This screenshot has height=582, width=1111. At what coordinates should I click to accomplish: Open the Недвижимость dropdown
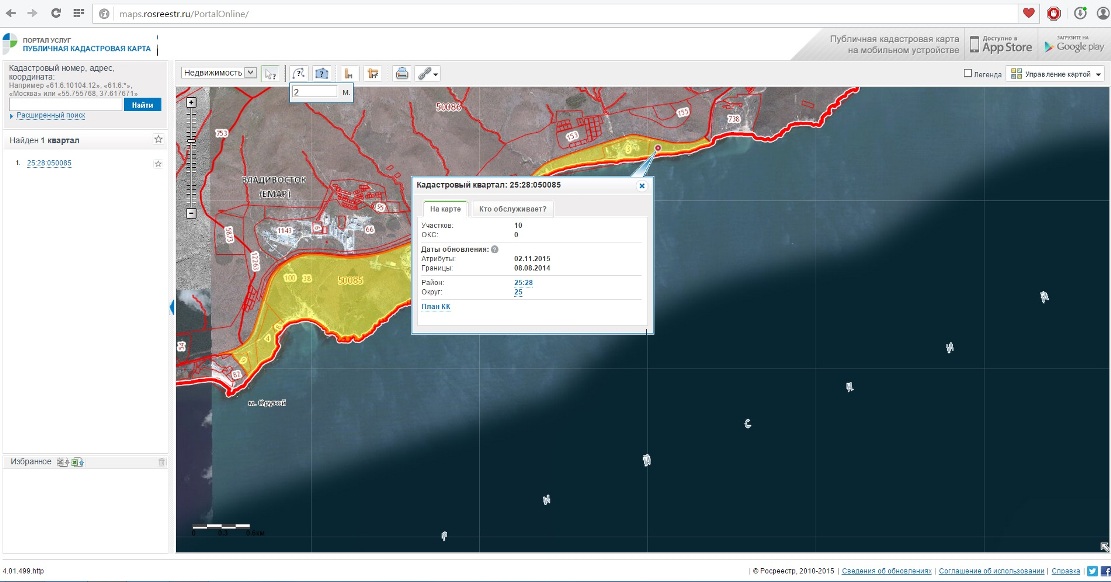pyautogui.click(x=218, y=73)
